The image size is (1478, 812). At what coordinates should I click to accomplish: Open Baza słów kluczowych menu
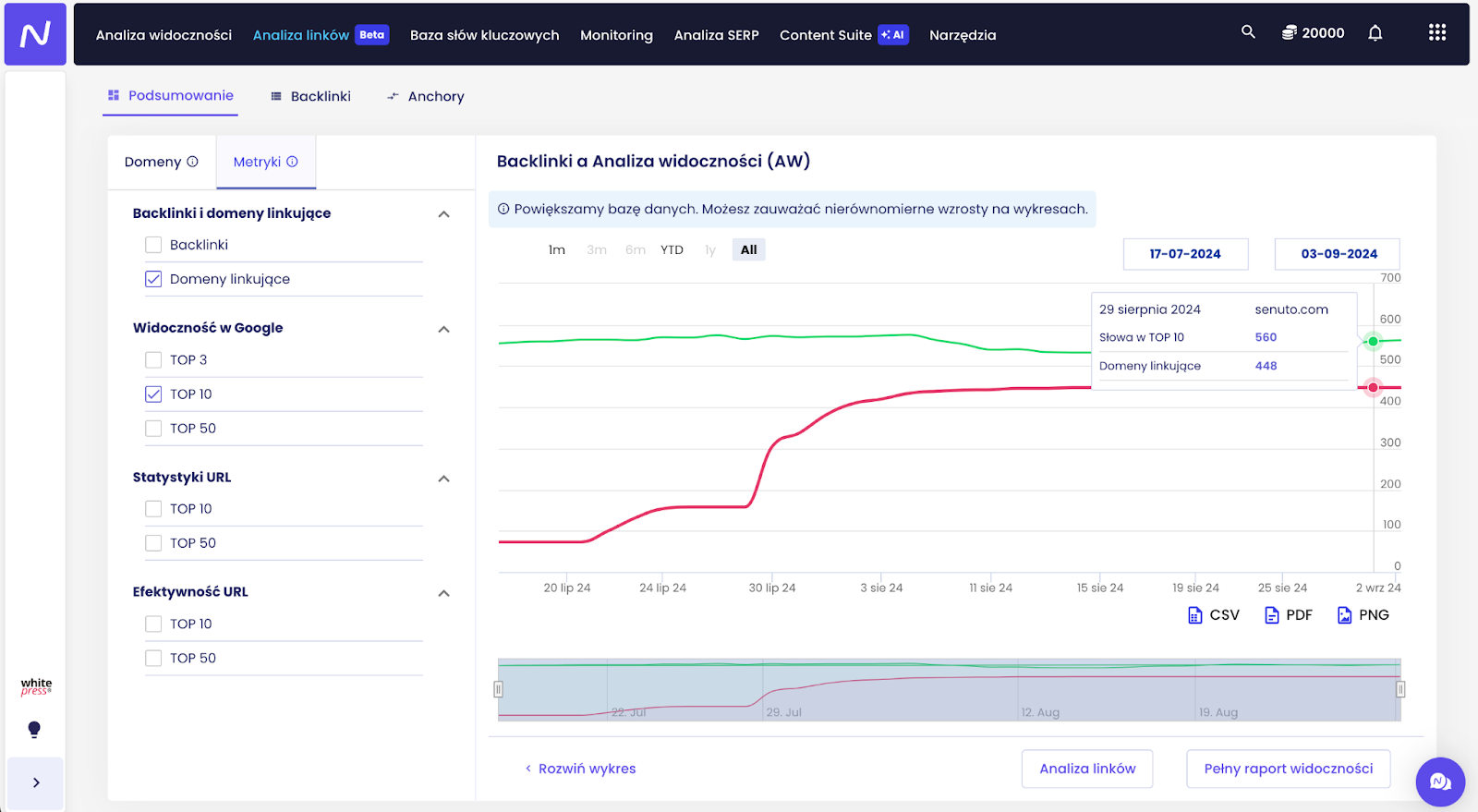click(x=484, y=35)
